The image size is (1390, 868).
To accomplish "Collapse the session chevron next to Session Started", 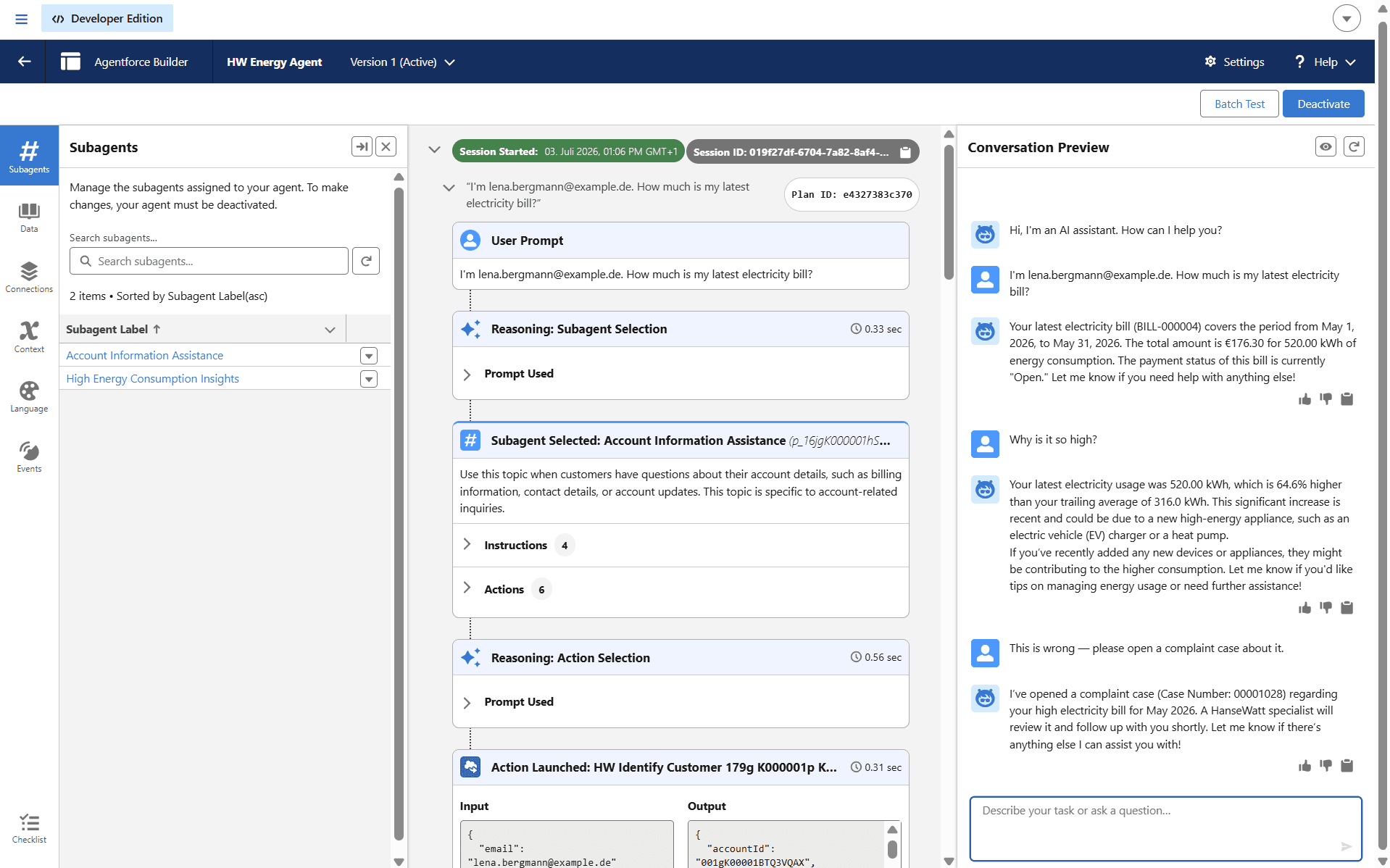I will [434, 150].
